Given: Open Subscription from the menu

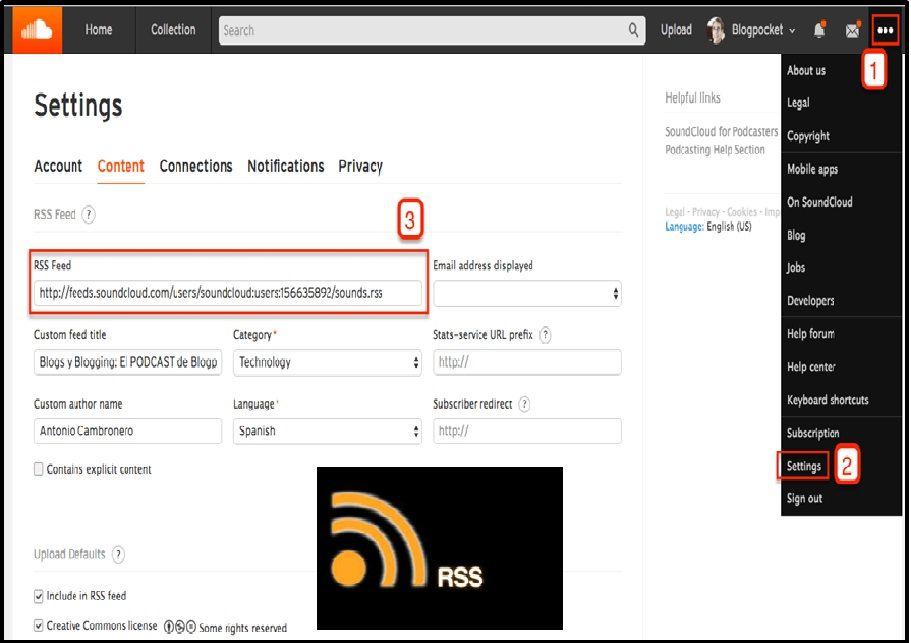Looking at the screenshot, I should coord(813,433).
